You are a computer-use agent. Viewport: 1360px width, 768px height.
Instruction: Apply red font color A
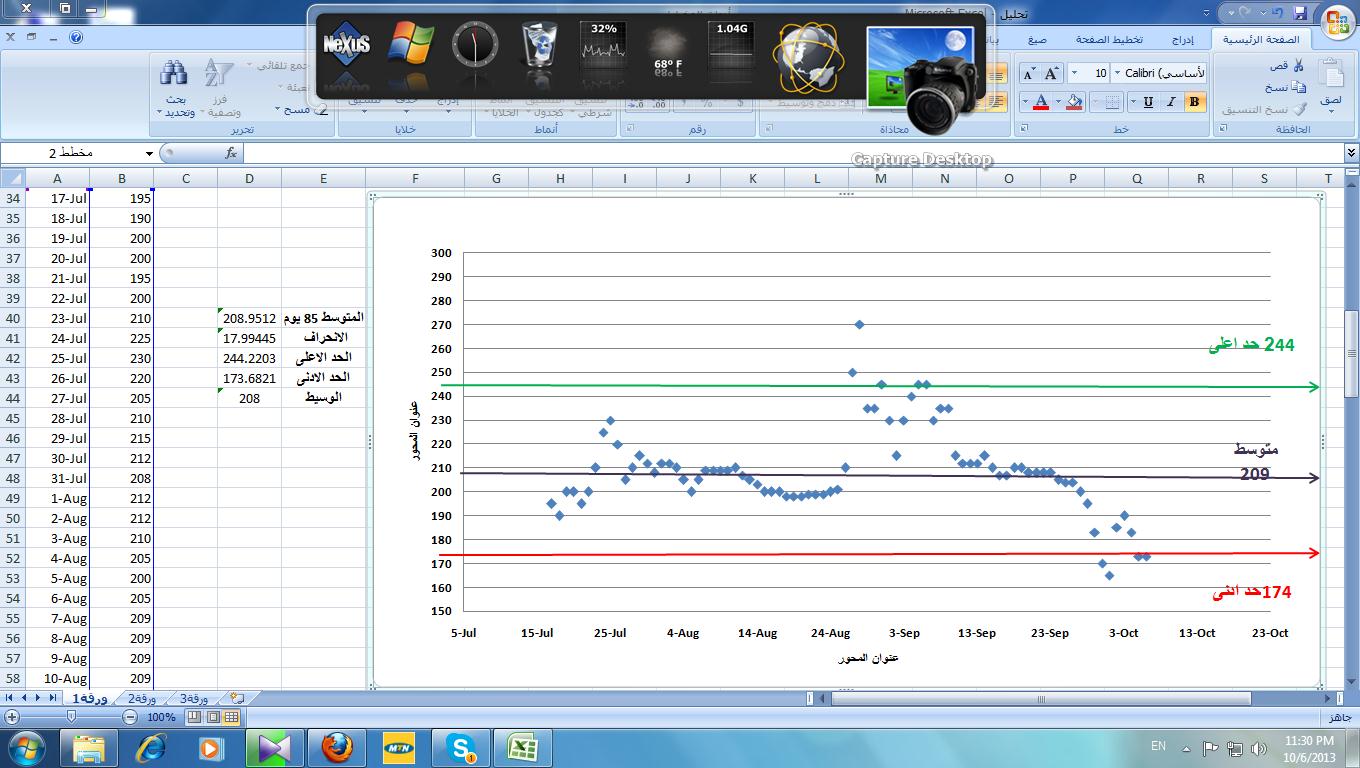(x=1041, y=102)
